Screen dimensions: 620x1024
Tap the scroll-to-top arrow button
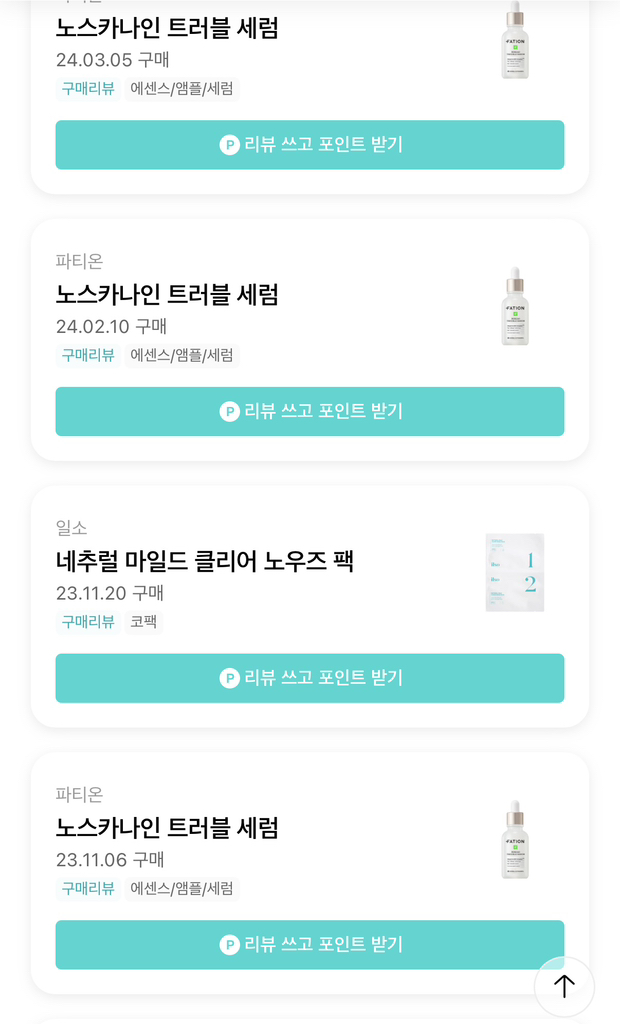point(564,986)
